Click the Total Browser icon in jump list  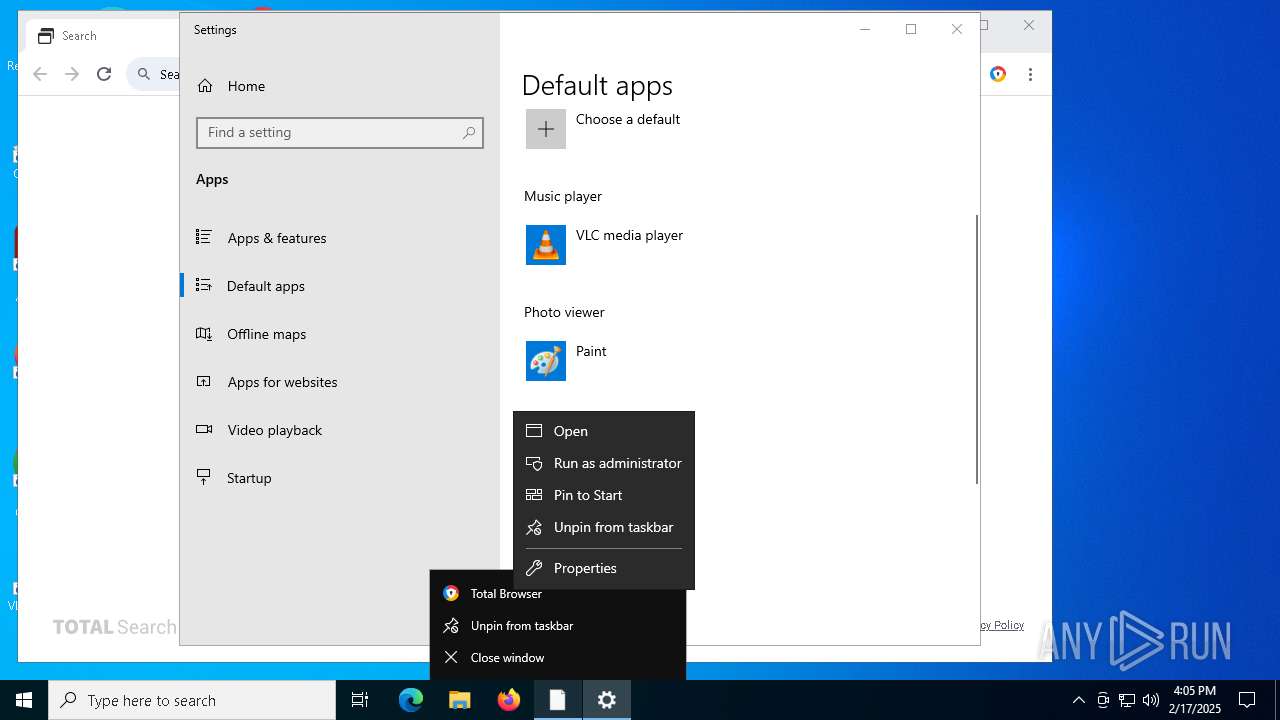[x=451, y=593]
